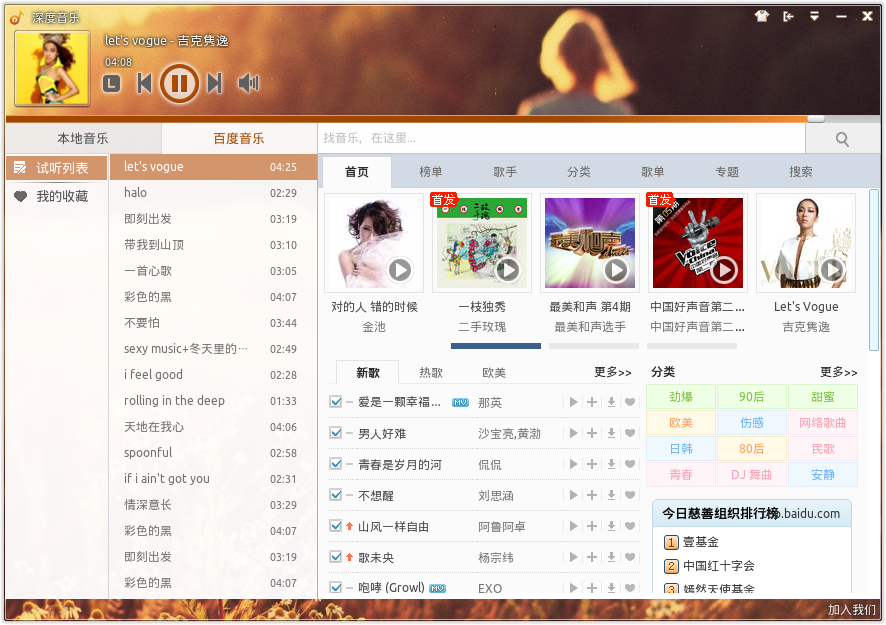Screen dimensions: 886x625
Task: Open 我的收藏 favorites list
Action: [x=57, y=196]
